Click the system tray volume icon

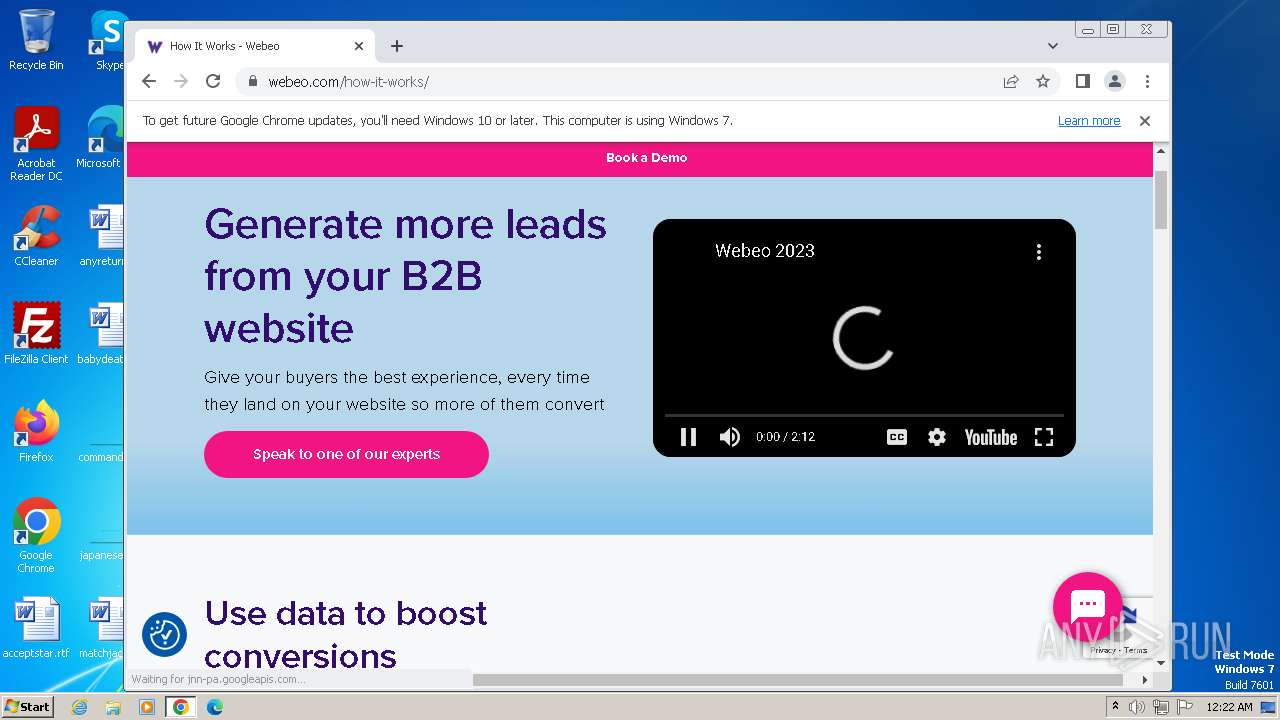(1137, 707)
